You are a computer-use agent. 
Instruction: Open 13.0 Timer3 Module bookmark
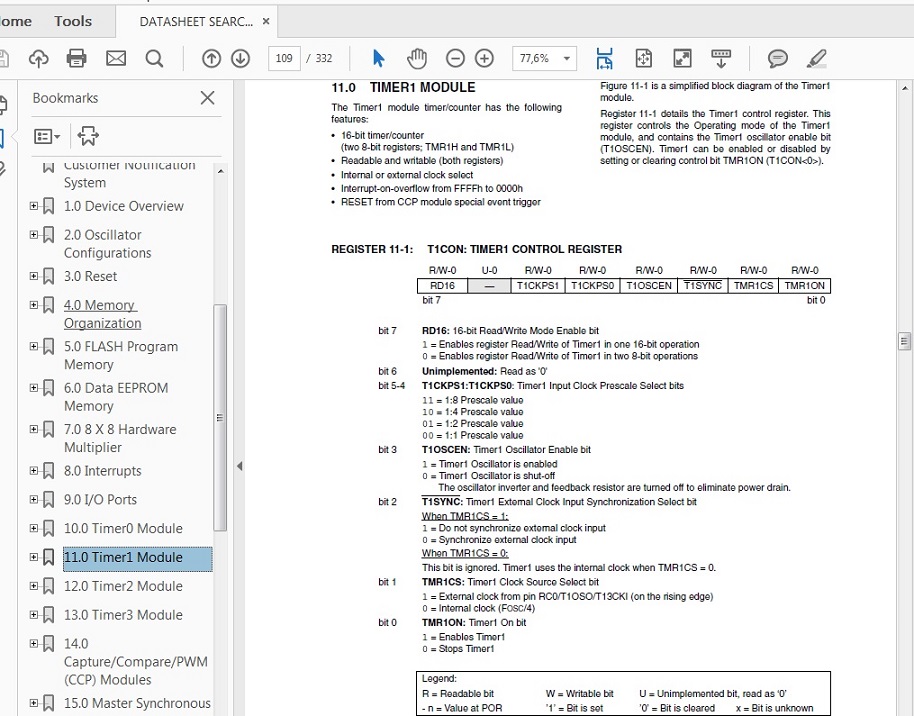pyautogui.click(x=123, y=615)
